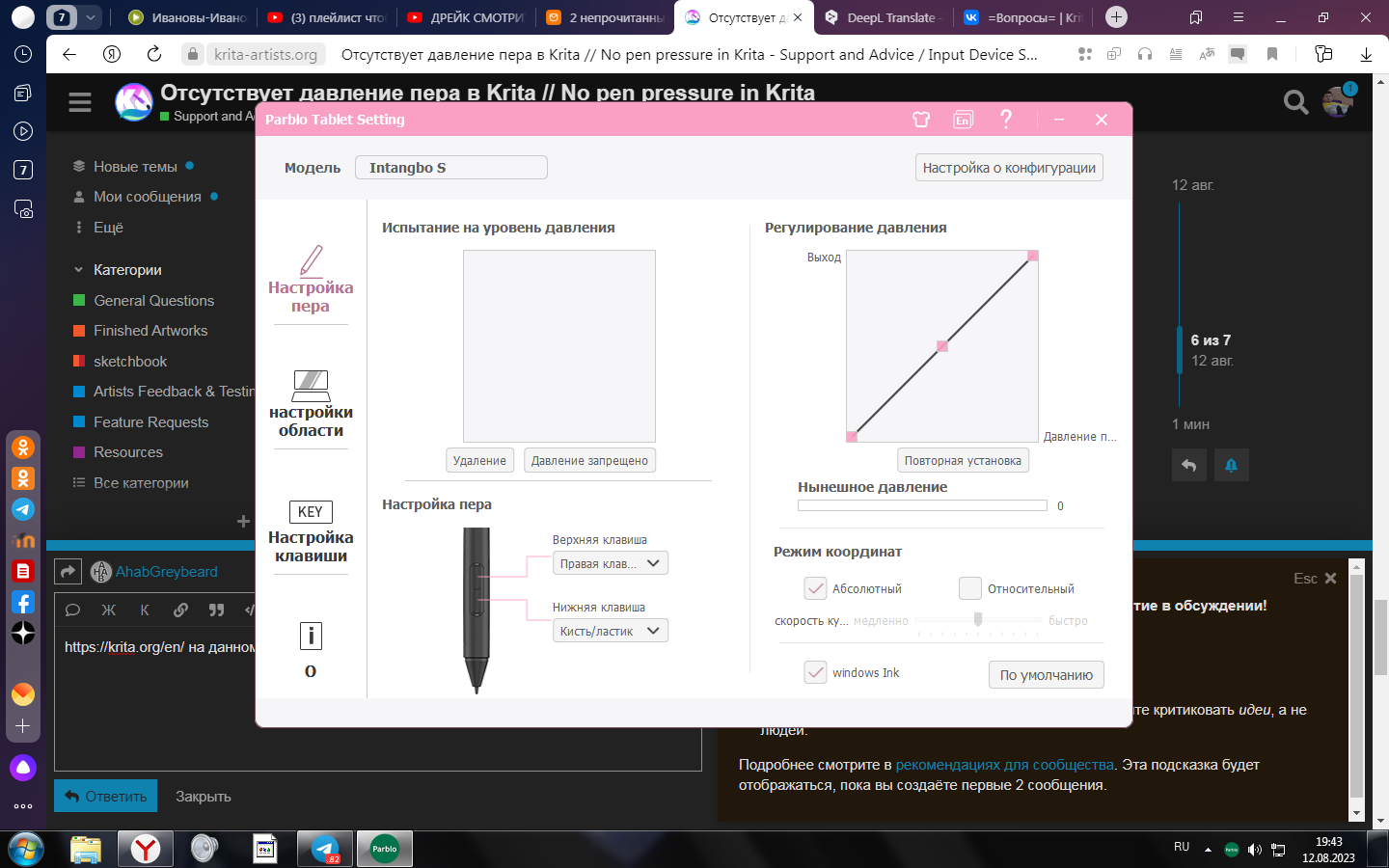Click the shirt skin icon in title bar
Image resolution: width=1389 pixels, height=868 pixels.
pos(921,120)
